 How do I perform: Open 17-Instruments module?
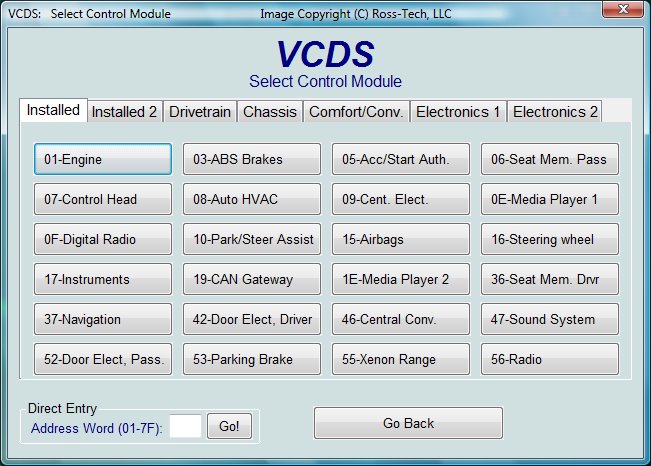point(103,279)
